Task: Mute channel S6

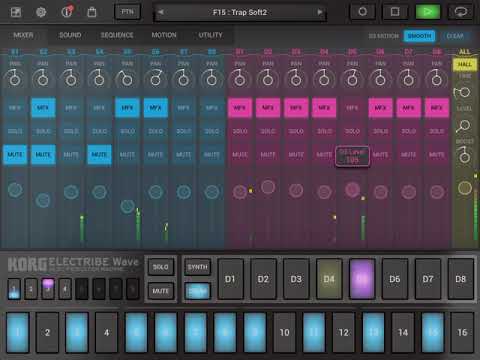Action: (x=155, y=155)
